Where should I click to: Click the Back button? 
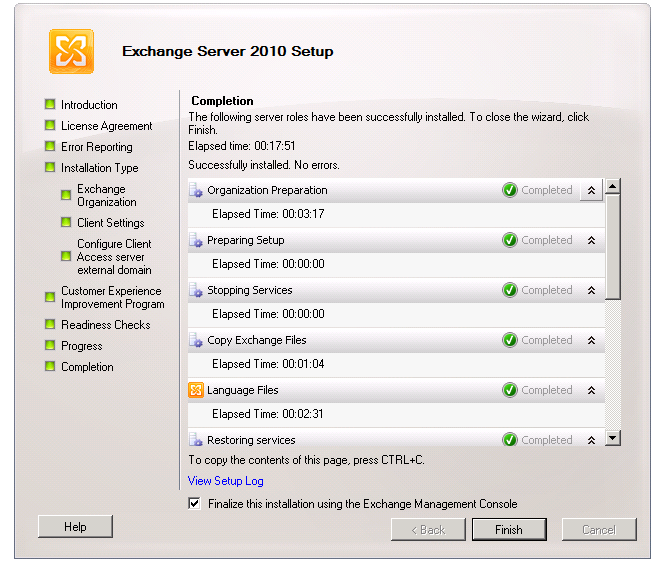(428, 530)
